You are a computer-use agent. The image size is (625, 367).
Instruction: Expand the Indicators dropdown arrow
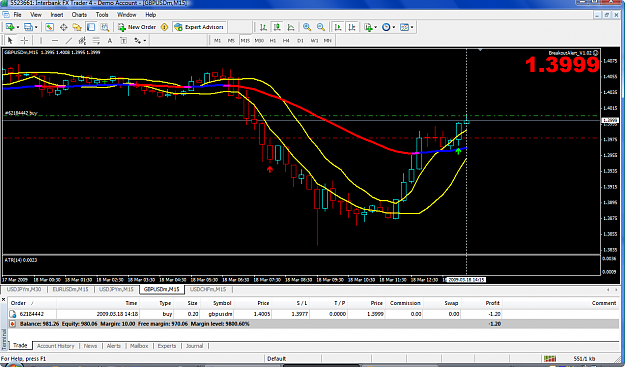coord(375,27)
